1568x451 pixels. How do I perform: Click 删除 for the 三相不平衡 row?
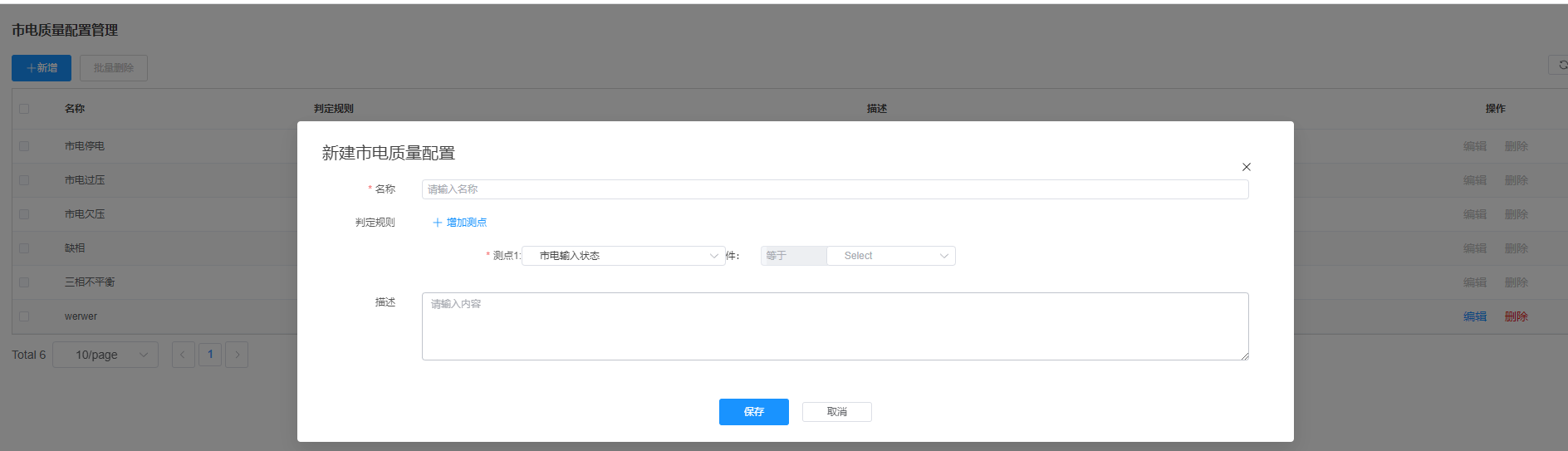pyautogui.click(x=1517, y=282)
